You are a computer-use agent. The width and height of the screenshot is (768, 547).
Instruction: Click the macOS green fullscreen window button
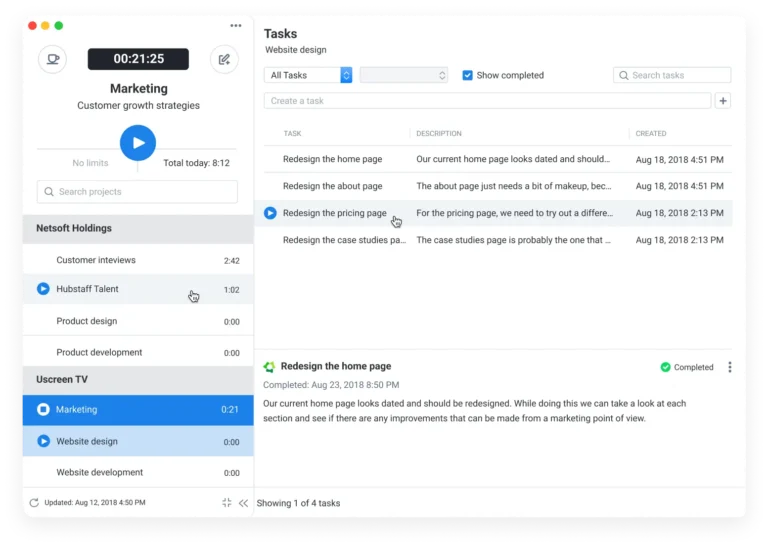[x=59, y=25]
